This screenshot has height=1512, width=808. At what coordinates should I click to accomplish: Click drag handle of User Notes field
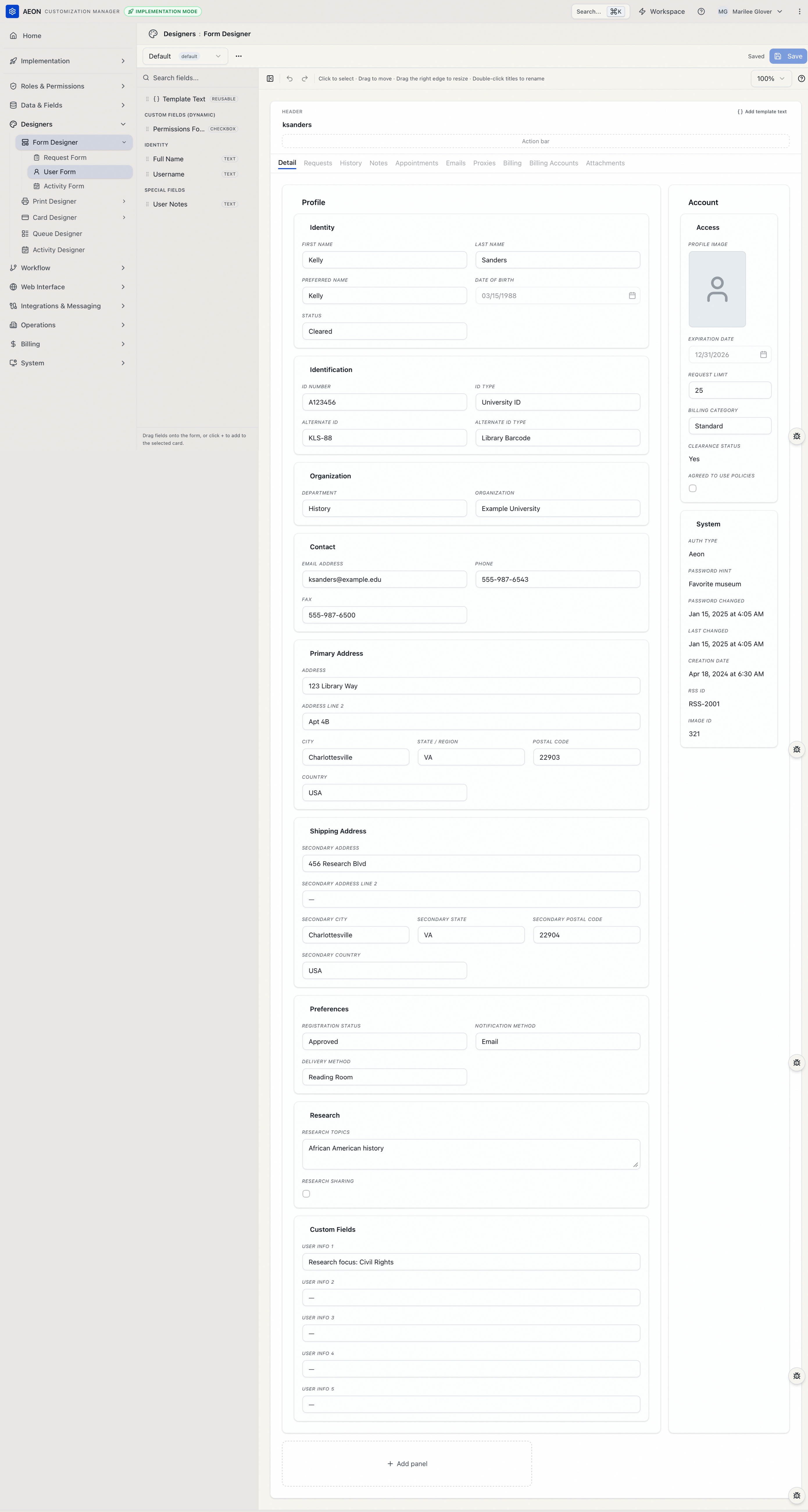click(147, 204)
